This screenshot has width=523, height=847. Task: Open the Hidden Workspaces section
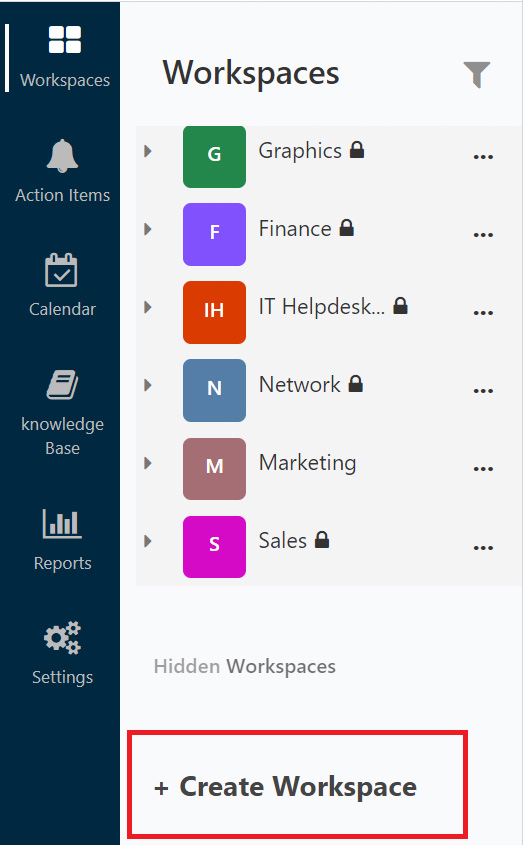pos(244,667)
